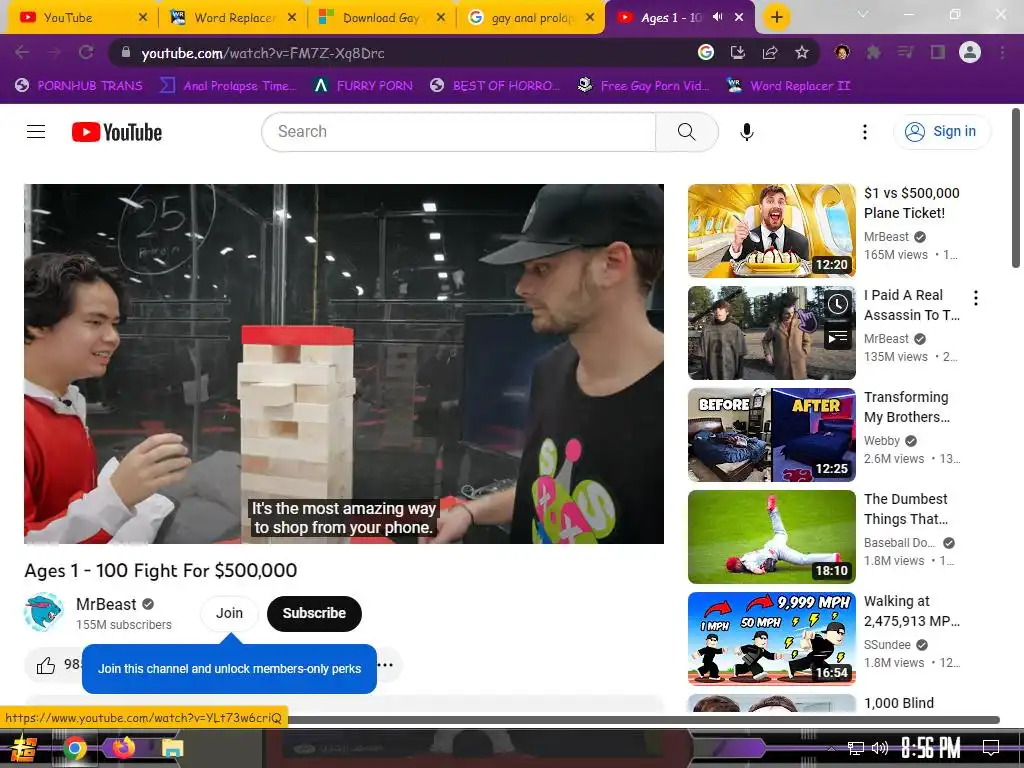Image resolution: width=1024 pixels, height=768 pixels.
Task: Click the Join channel button
Action: (x=229, y=613)
